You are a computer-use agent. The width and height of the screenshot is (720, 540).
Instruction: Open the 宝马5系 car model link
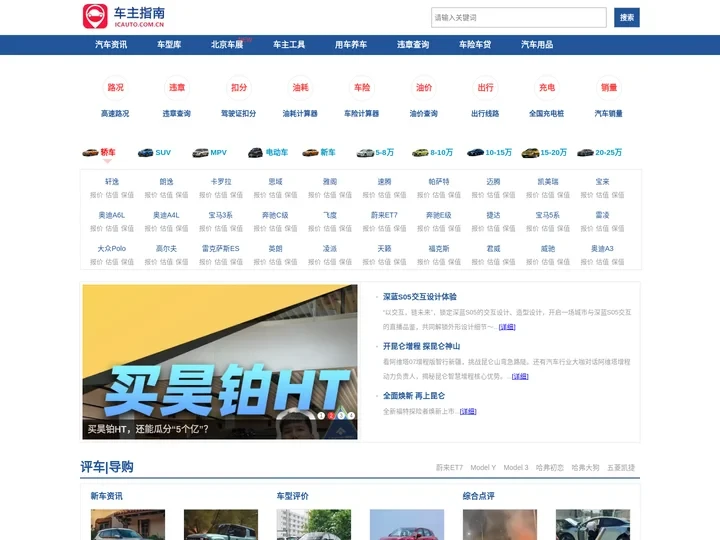(x=548, y=215)
